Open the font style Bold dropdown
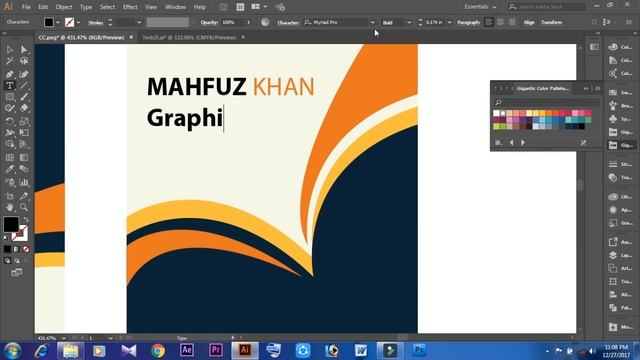This screenshot has width=640, height=360. pyautogui.click(x=409, y=22)
